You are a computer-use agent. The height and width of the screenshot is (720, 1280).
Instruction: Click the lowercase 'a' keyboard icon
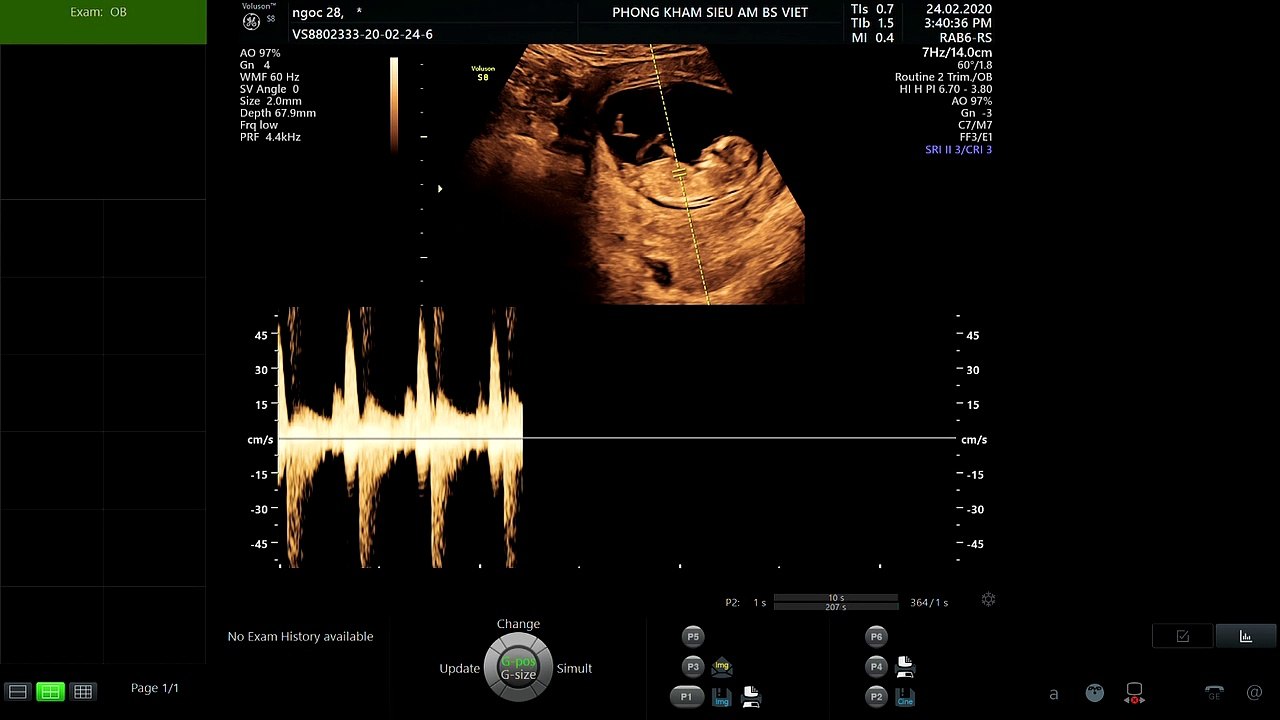tap(1053, 693)
